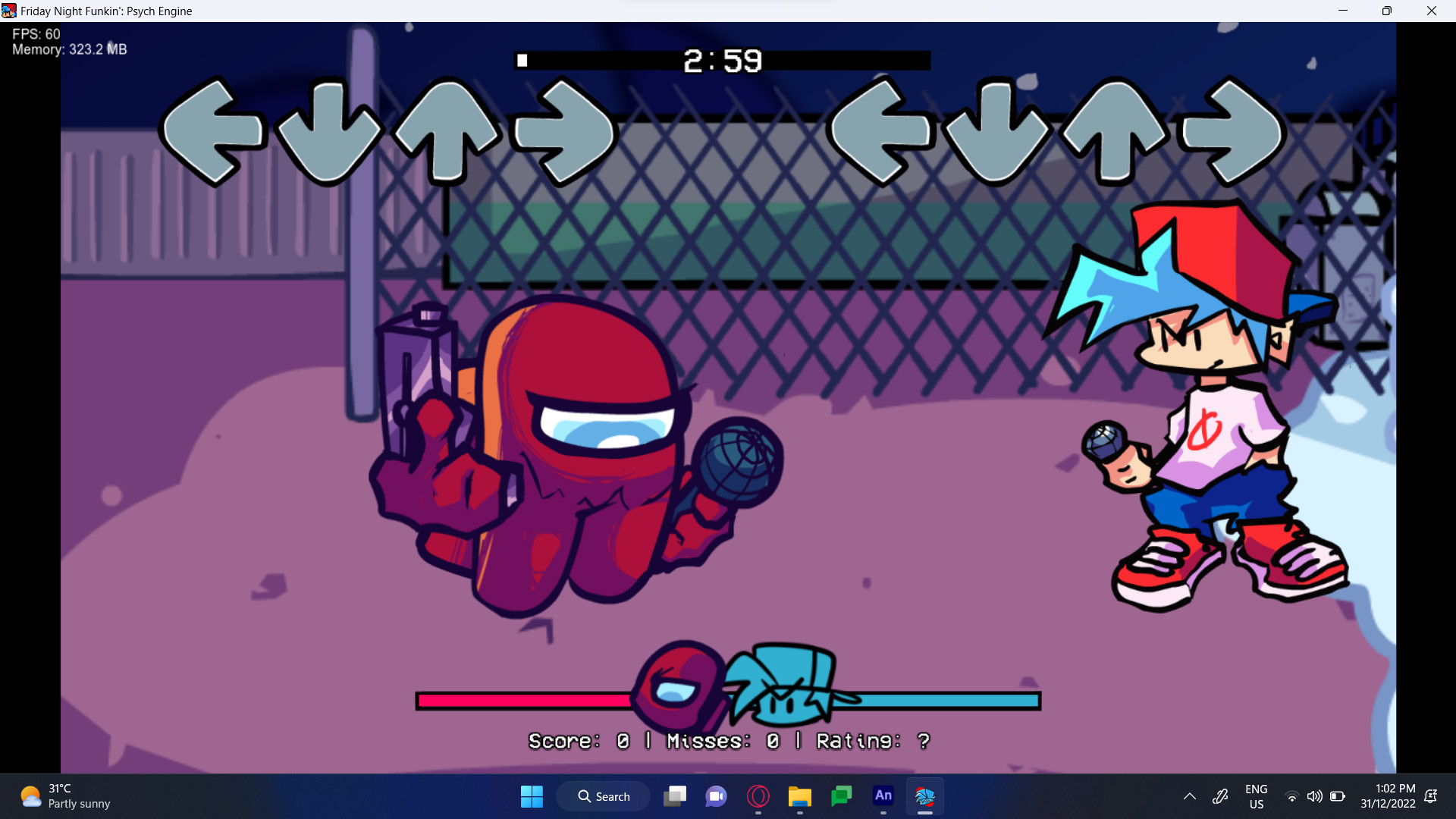Toggle Wi-Fi from the system tray
Screen dimensions: 1456x819
coord(1292,796)
